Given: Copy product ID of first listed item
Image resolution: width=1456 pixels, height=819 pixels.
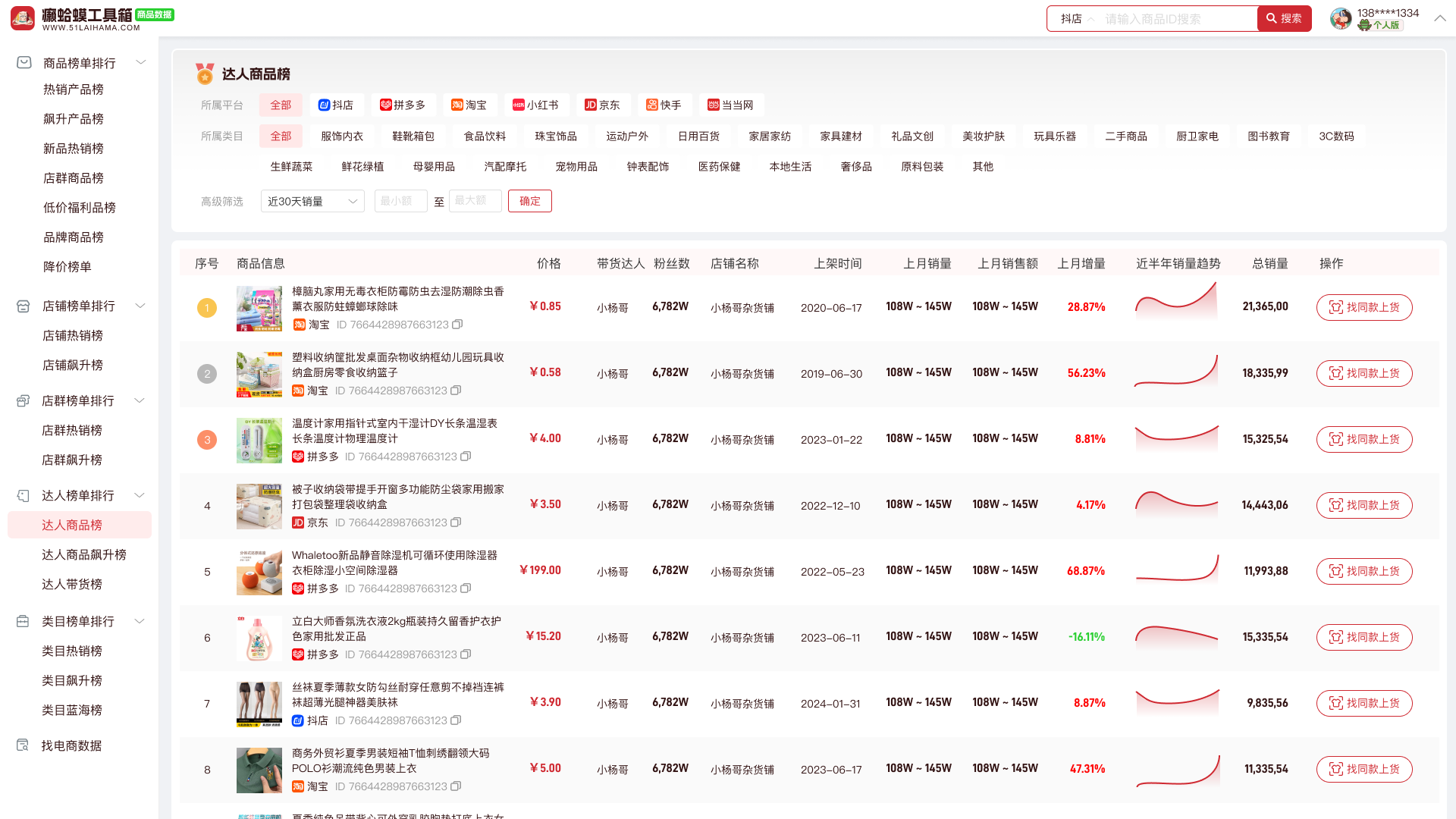Looking at the screenshot, I should (457, 325).
